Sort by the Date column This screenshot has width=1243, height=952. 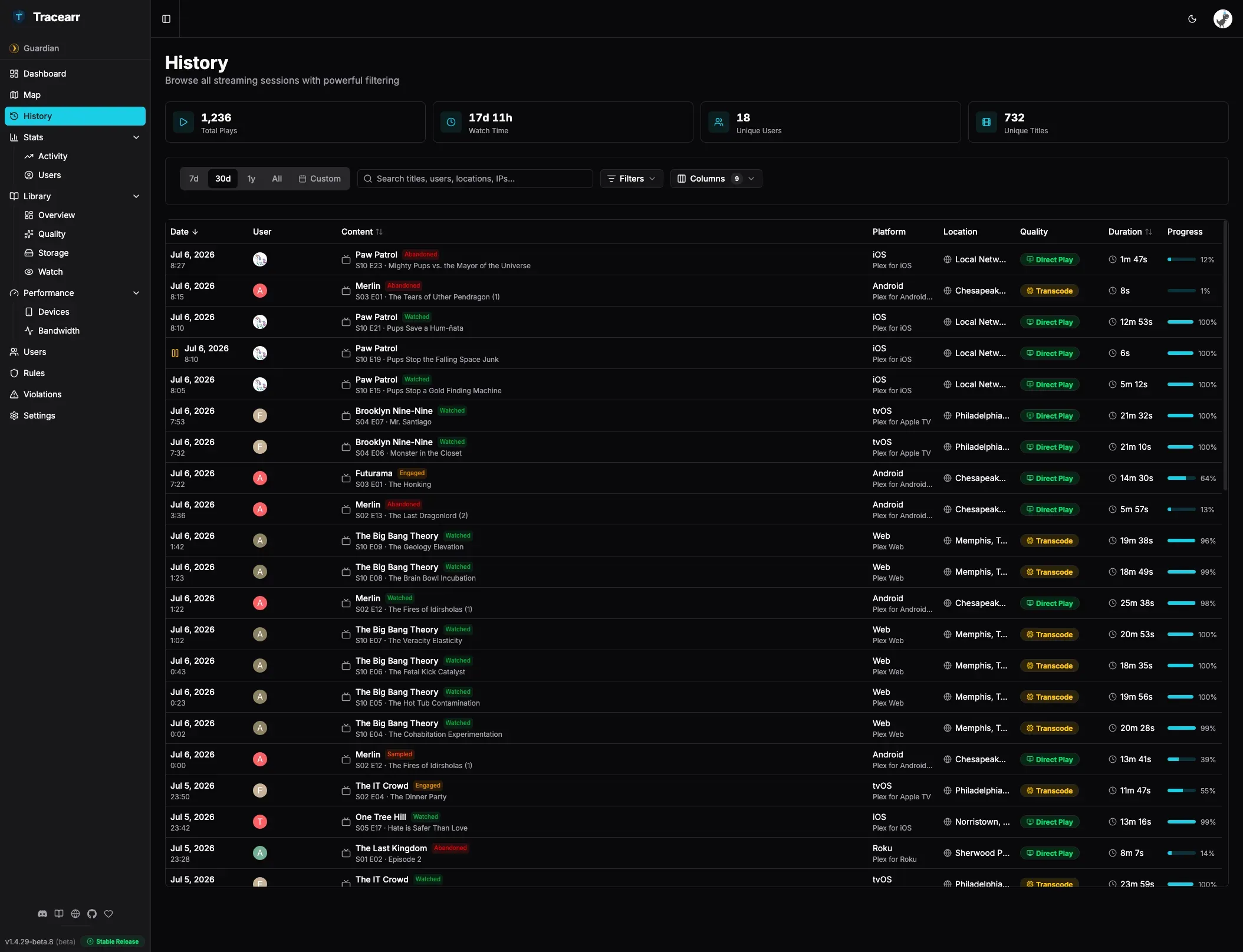185,232
